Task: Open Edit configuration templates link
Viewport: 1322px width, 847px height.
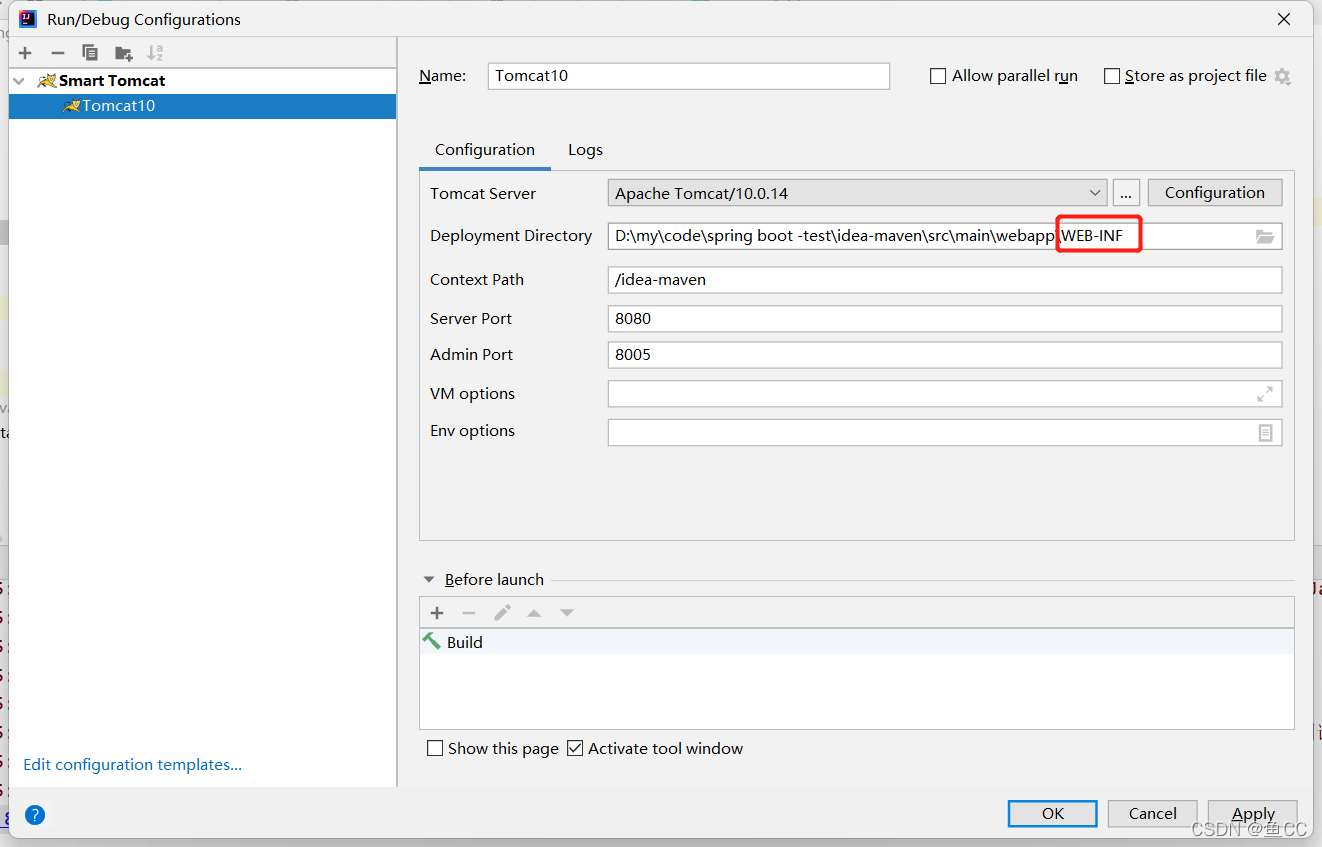Action: 133,765
